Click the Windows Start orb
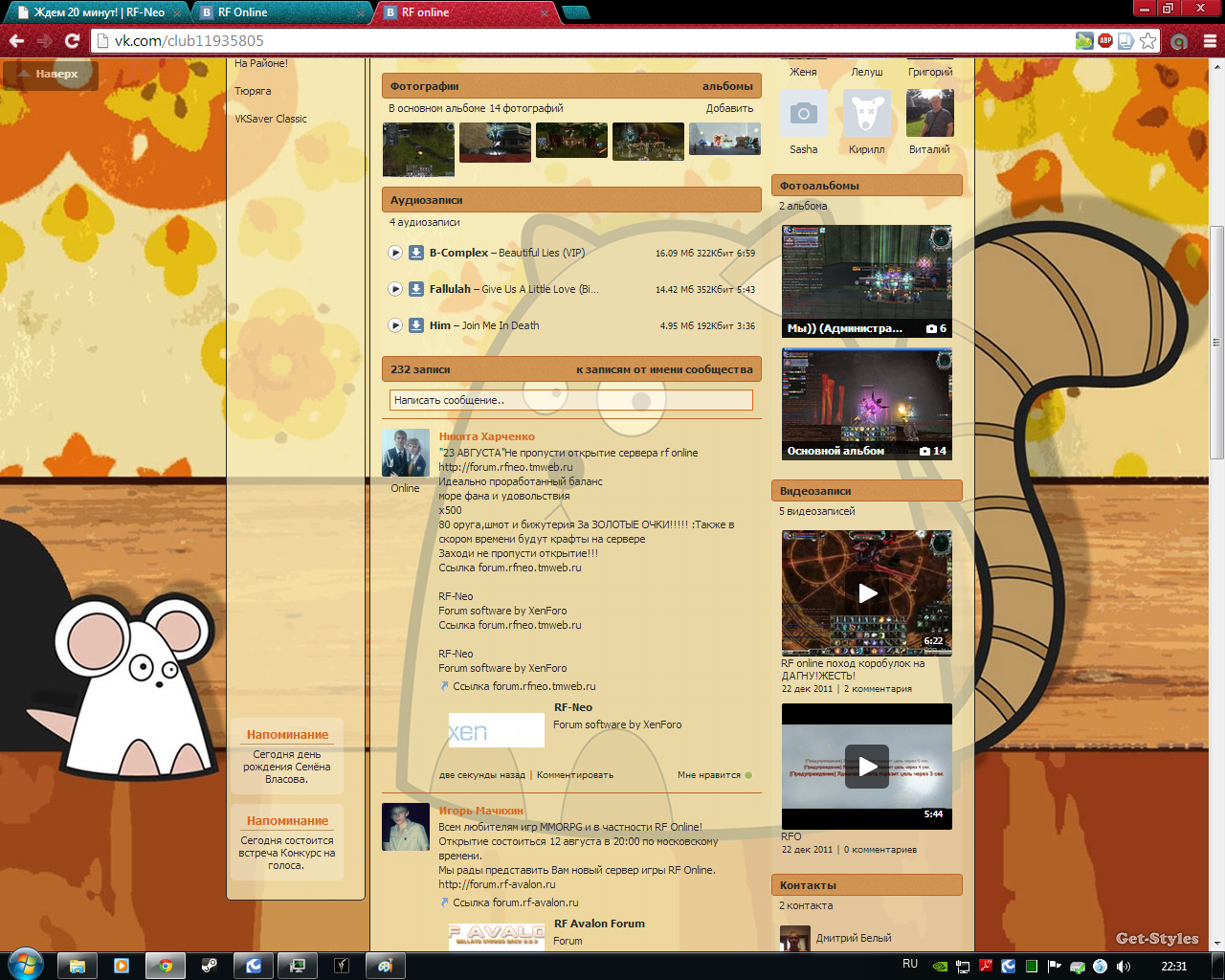1225x980 pixels. point(25,965)
